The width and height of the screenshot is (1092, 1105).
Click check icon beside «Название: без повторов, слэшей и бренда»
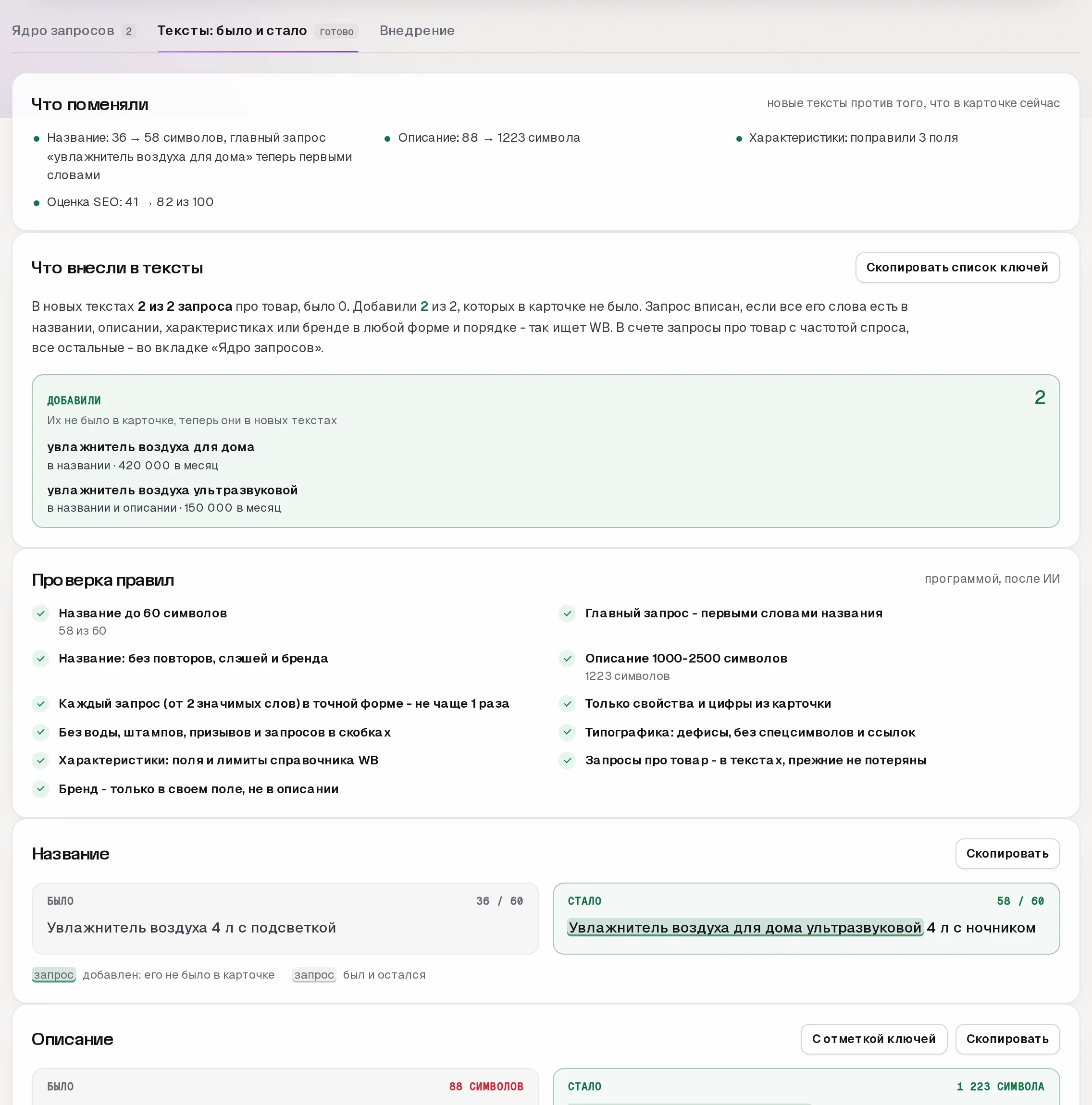(x=41, y=659)
